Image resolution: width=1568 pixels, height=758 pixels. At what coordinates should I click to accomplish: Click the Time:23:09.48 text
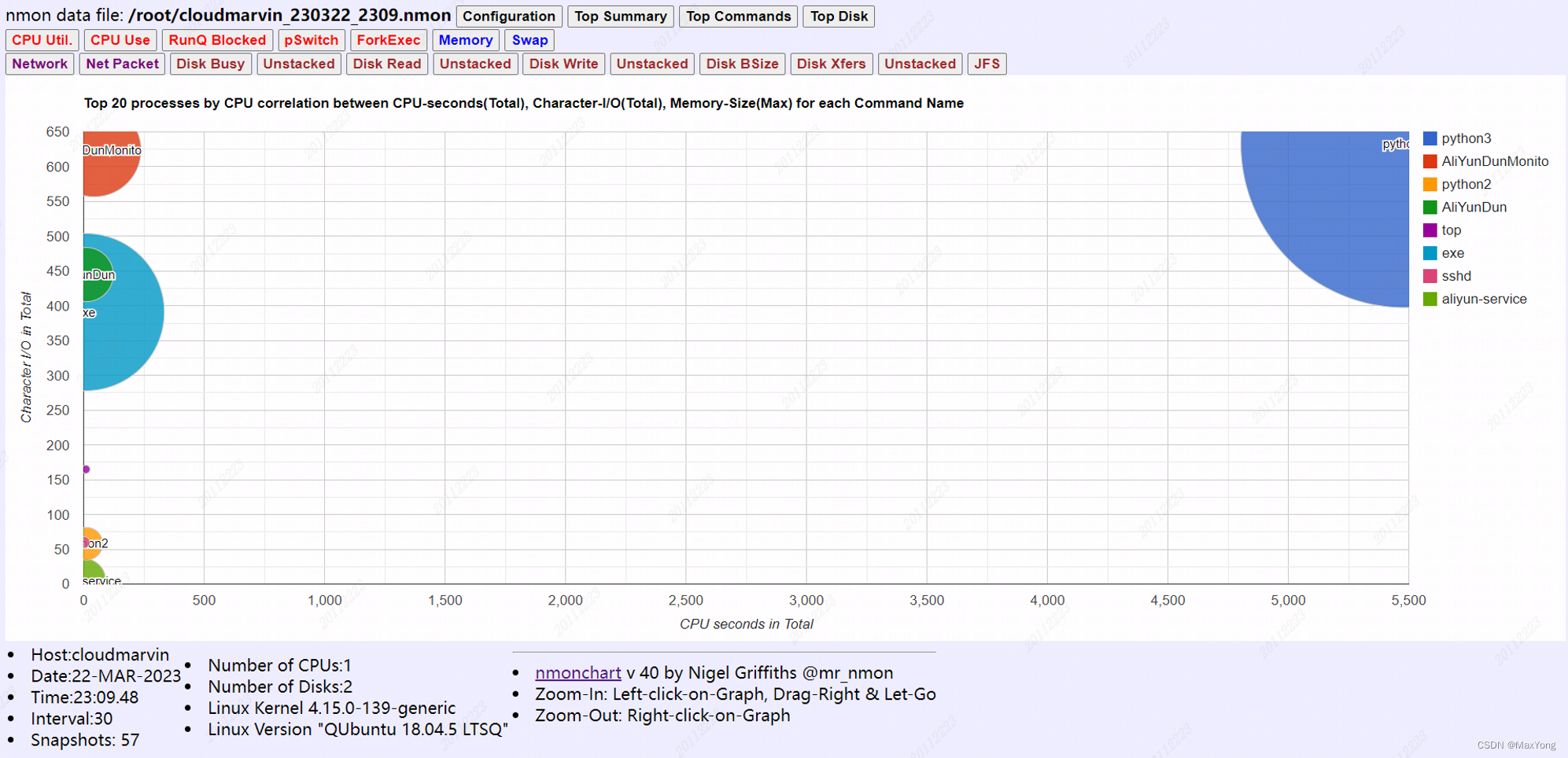tap(85, 697)
